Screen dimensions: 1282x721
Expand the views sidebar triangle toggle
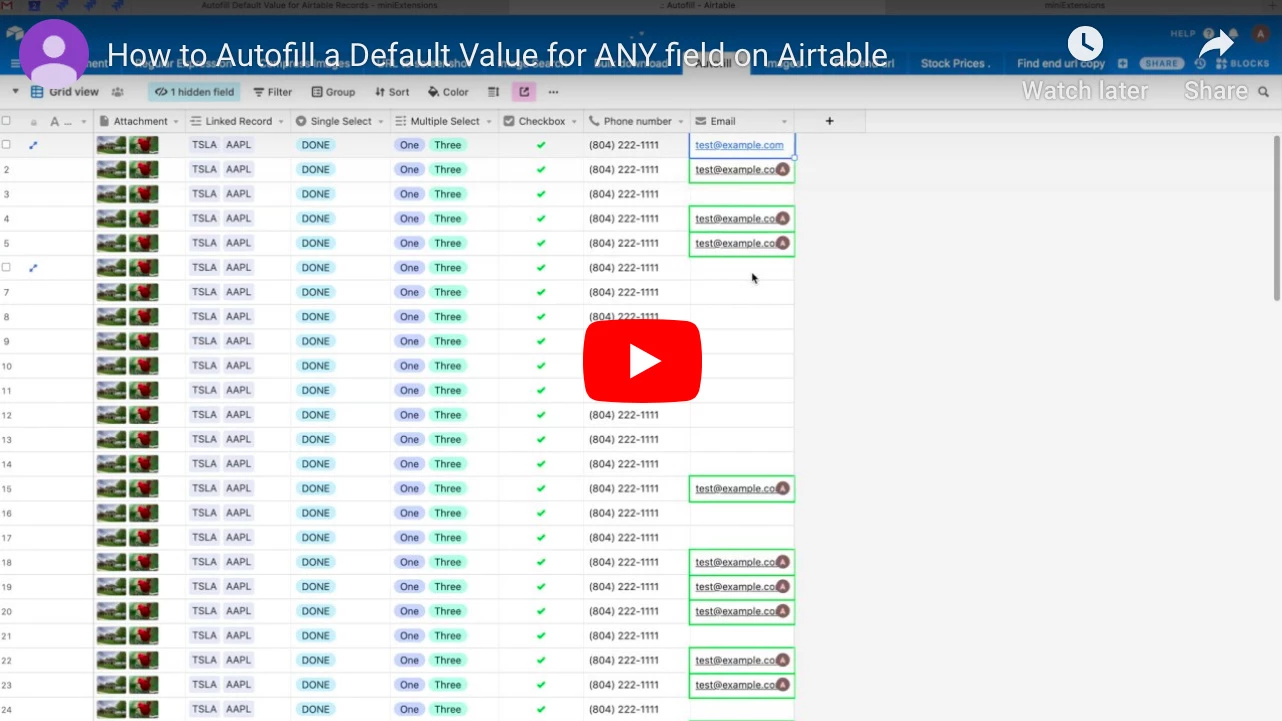click(x=15, y=91)
